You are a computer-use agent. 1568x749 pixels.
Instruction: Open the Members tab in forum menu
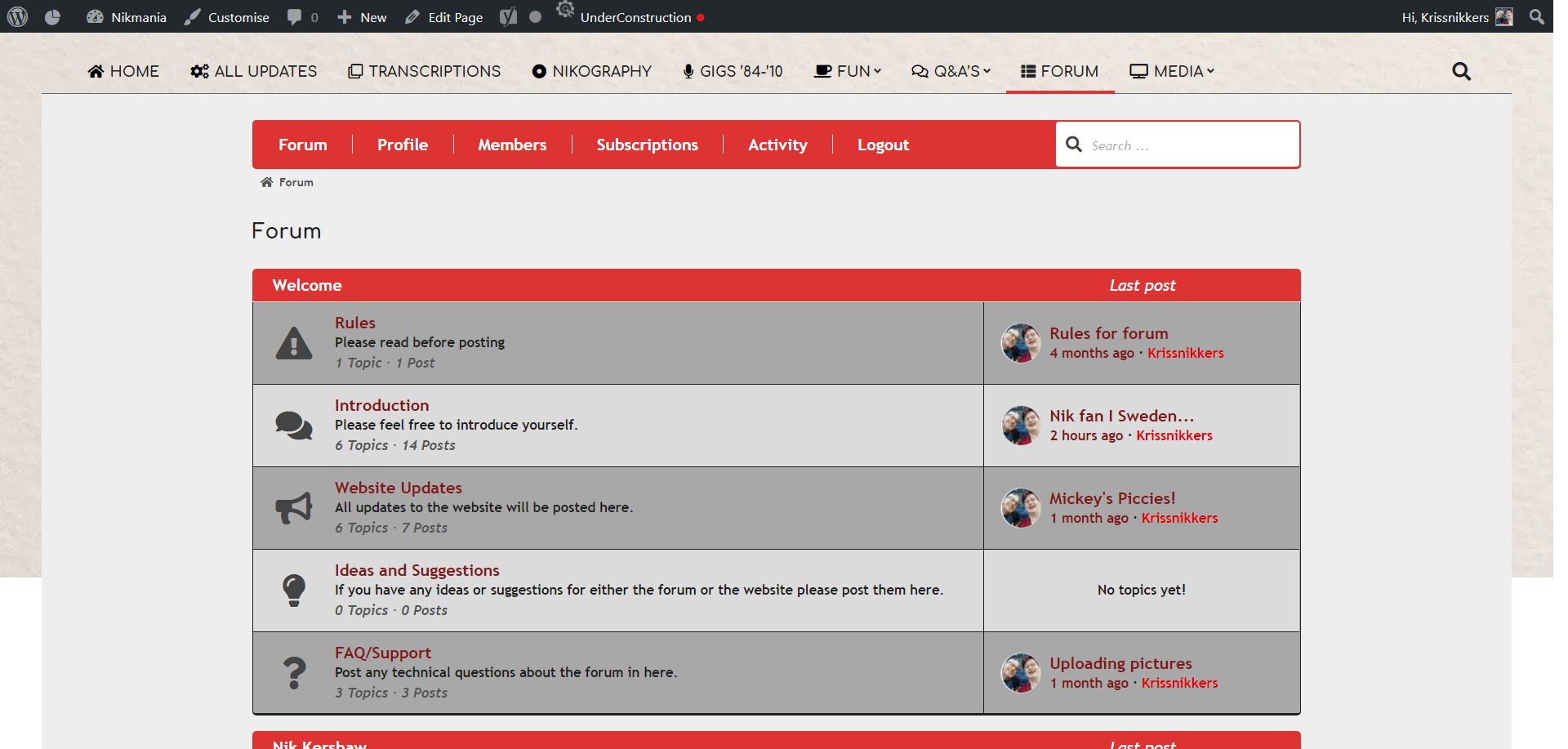(512, 145)
